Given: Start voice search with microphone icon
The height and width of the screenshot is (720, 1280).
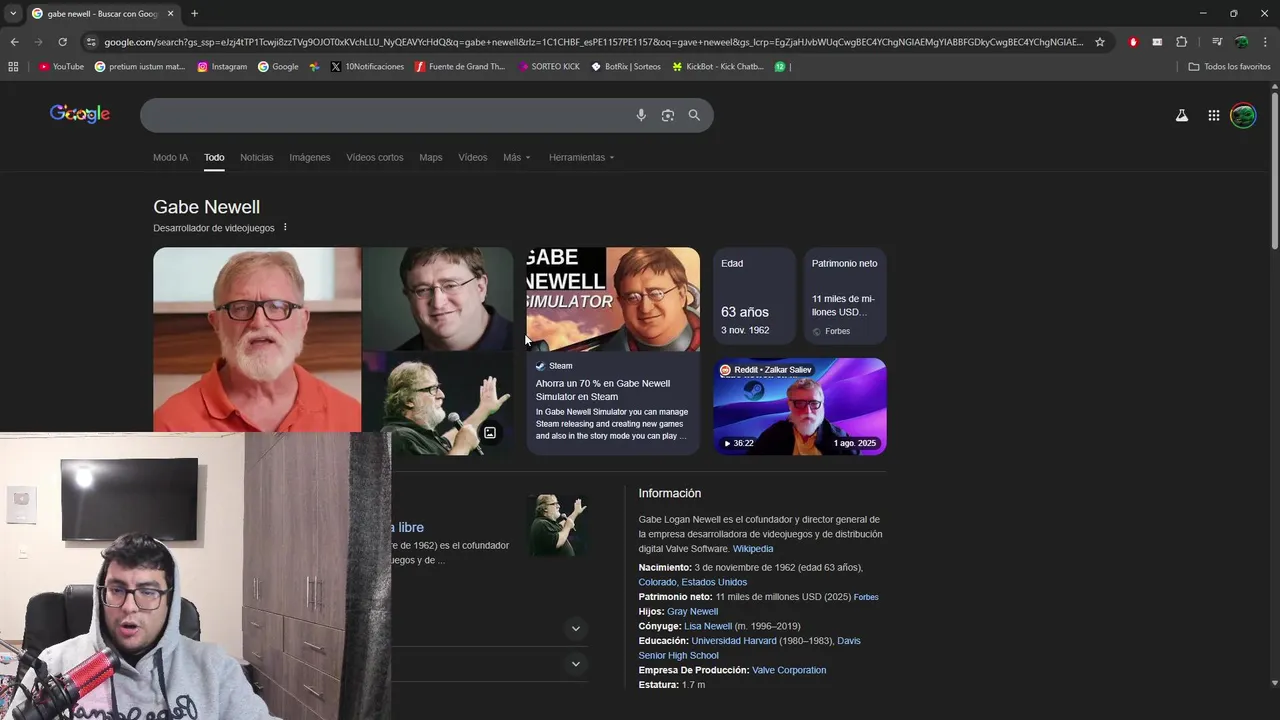Looking at the screenshot, I should (x=641, y=115).
